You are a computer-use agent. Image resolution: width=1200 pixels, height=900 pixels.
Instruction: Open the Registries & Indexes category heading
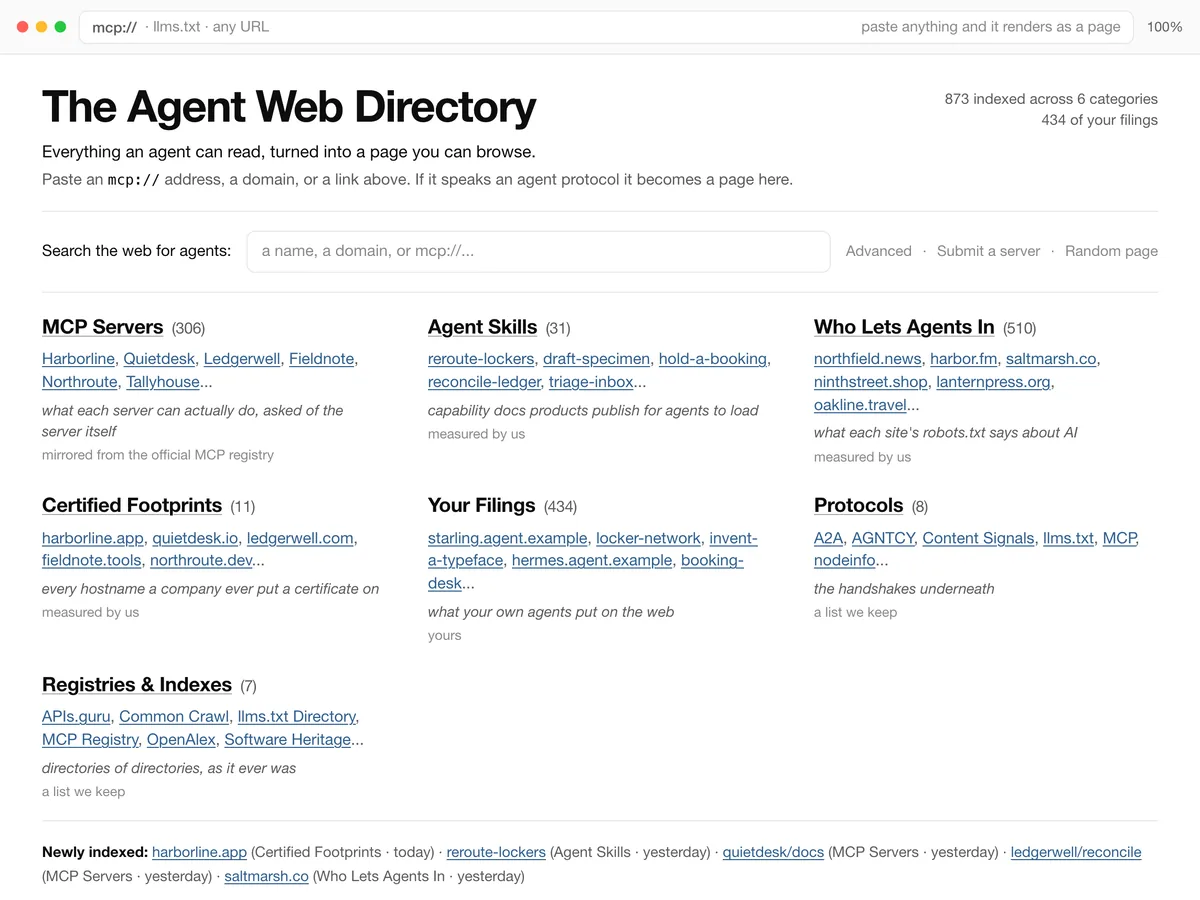pyautogui.click(x=137, y=685)
